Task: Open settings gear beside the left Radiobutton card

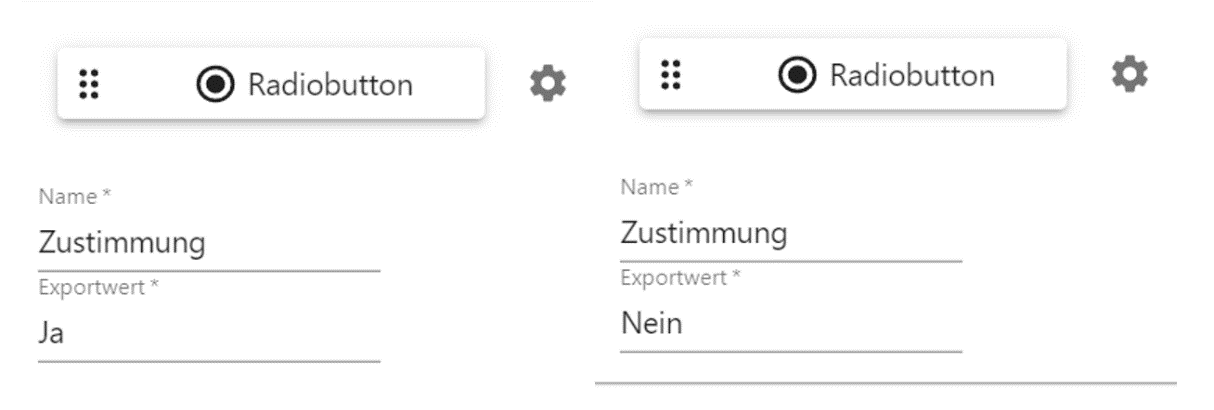Action: 547,85
